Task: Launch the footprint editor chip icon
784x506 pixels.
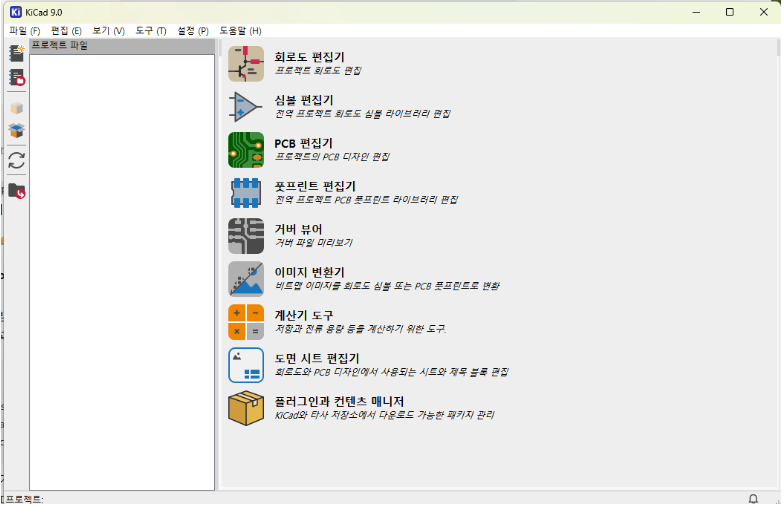Action: click(x=246, y=193)
